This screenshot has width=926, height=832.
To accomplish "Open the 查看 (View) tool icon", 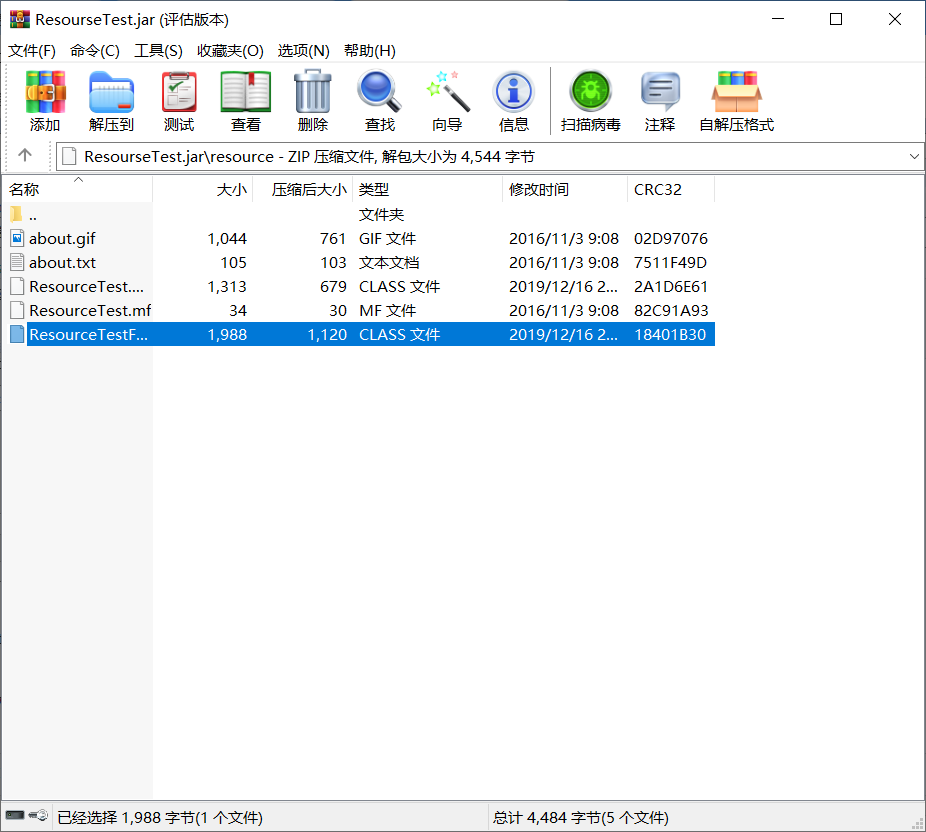I will pos(243,99).
